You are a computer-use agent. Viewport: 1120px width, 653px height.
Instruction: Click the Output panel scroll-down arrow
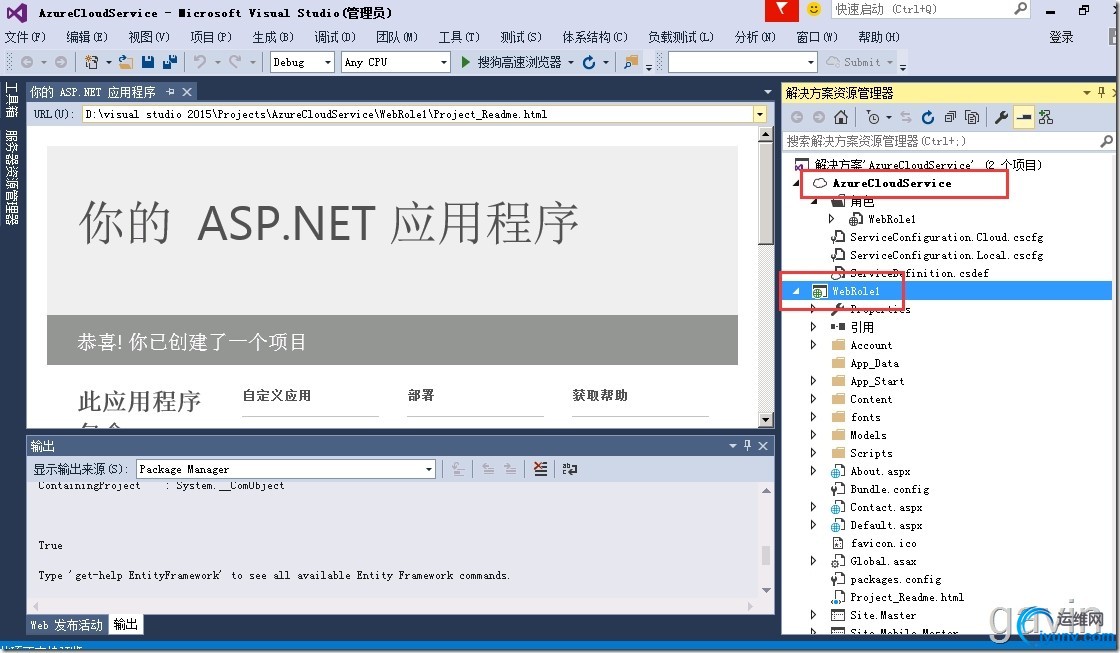(x=766, y=590)
